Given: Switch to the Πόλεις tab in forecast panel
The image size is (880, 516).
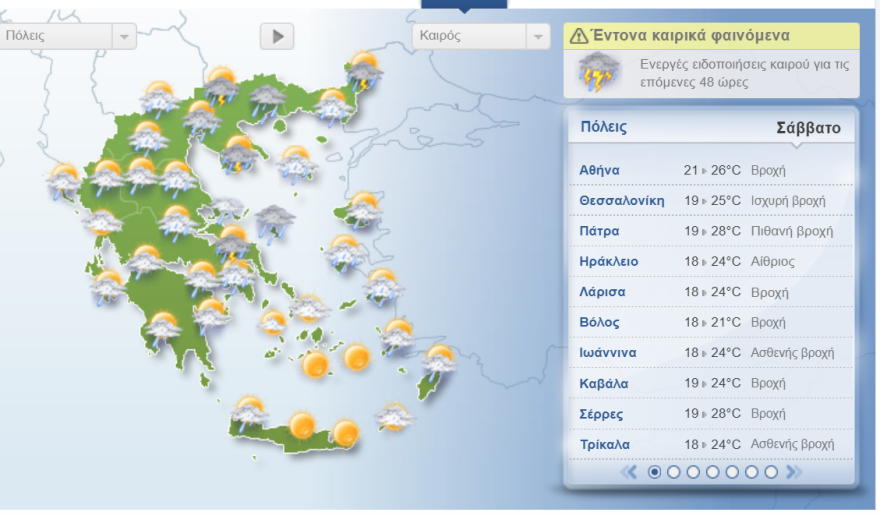Looking at the screenshot, I should click(603, 128).
